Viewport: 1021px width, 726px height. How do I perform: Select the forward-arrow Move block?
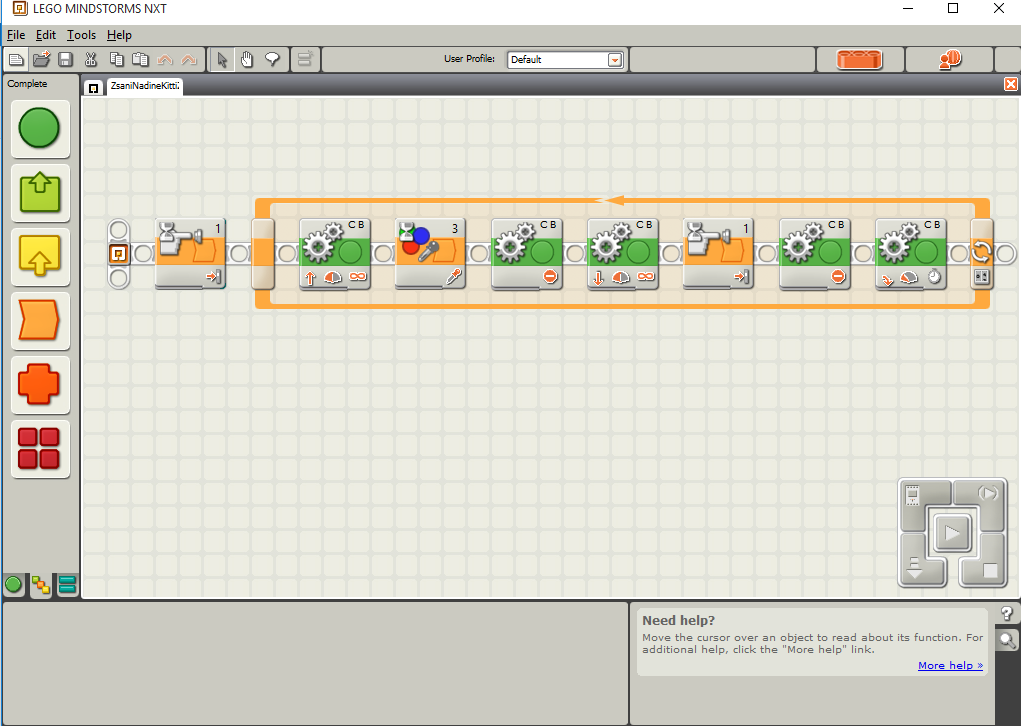pos(335,253)
